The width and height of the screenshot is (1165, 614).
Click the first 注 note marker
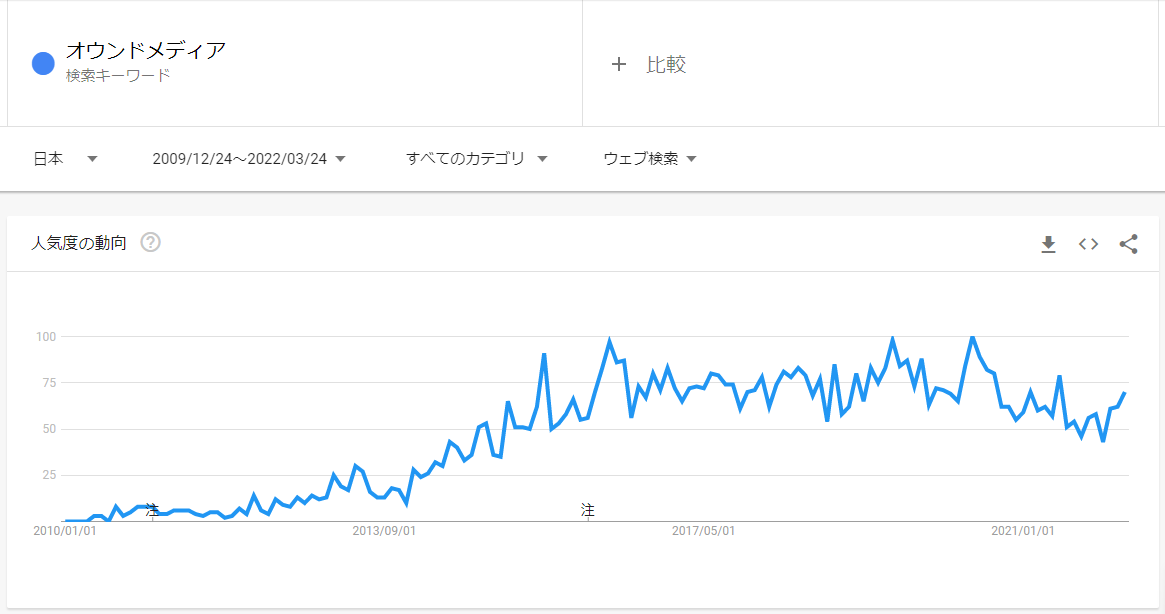[x=152, y=510]
